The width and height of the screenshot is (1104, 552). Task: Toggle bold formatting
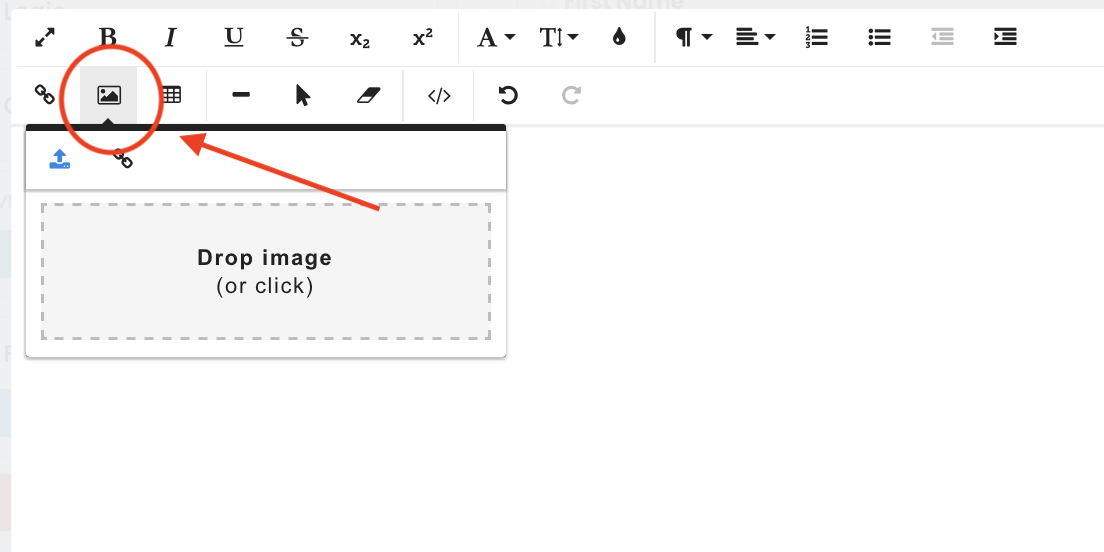108,38
